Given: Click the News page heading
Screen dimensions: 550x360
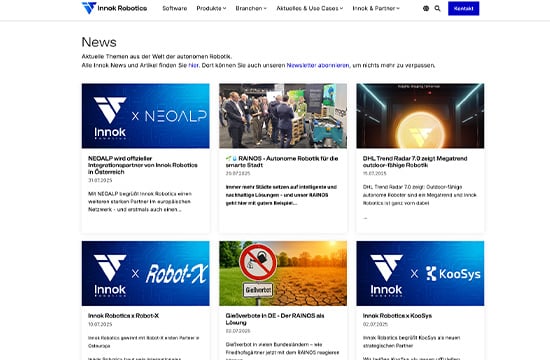Looking at the screenshot, I should pos(99,42).
